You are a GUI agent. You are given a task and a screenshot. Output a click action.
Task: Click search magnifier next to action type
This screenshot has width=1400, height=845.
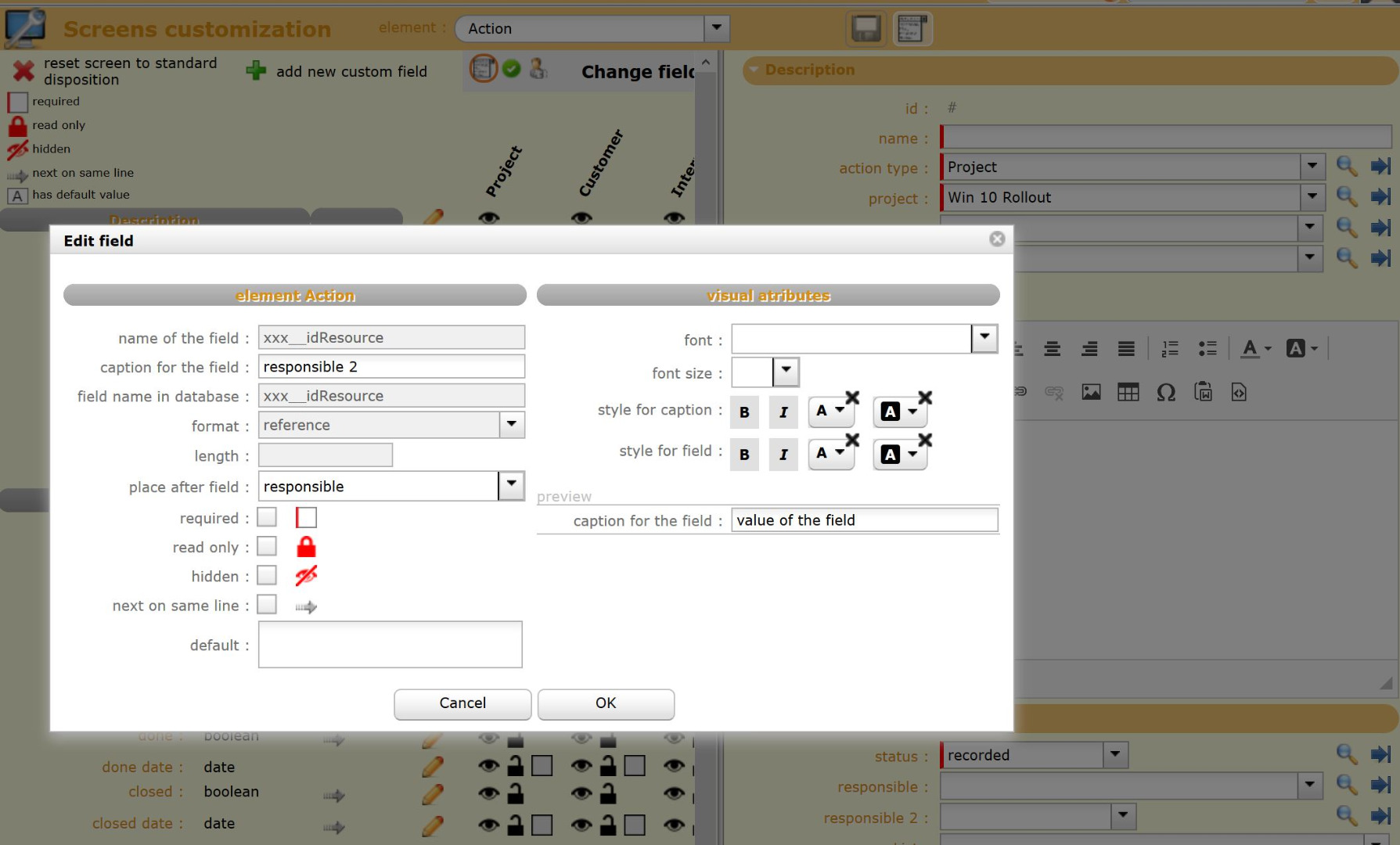(x=1346, y=167)
